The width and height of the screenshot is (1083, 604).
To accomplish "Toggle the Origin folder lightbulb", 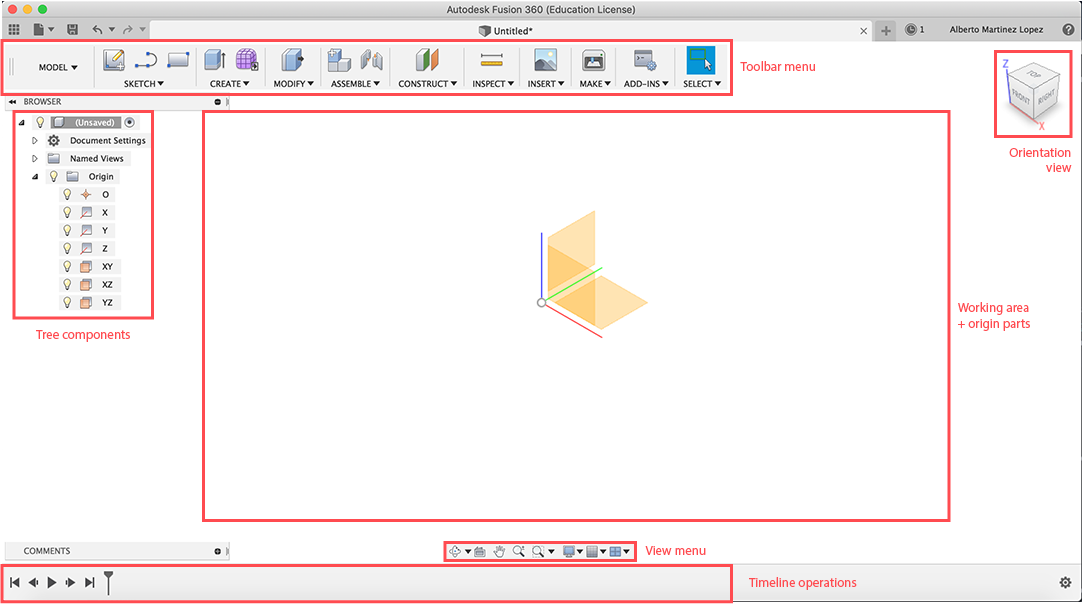I will click(54, 176).
